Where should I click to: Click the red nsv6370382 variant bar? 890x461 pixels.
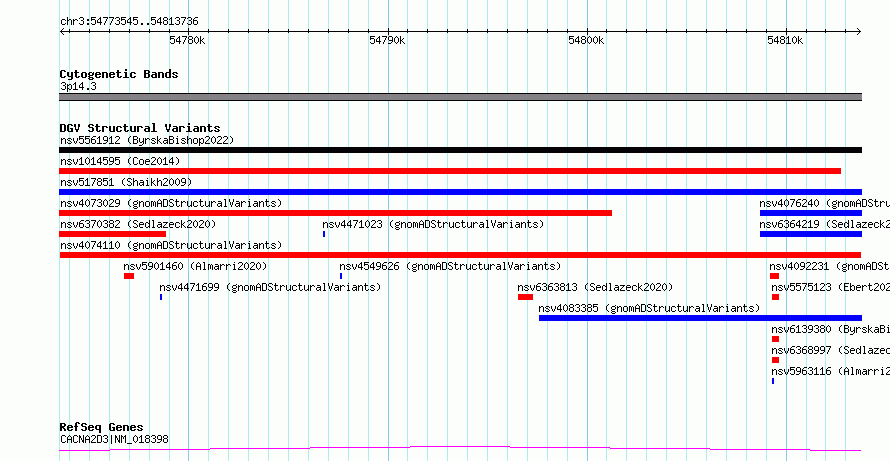[112, 234]
